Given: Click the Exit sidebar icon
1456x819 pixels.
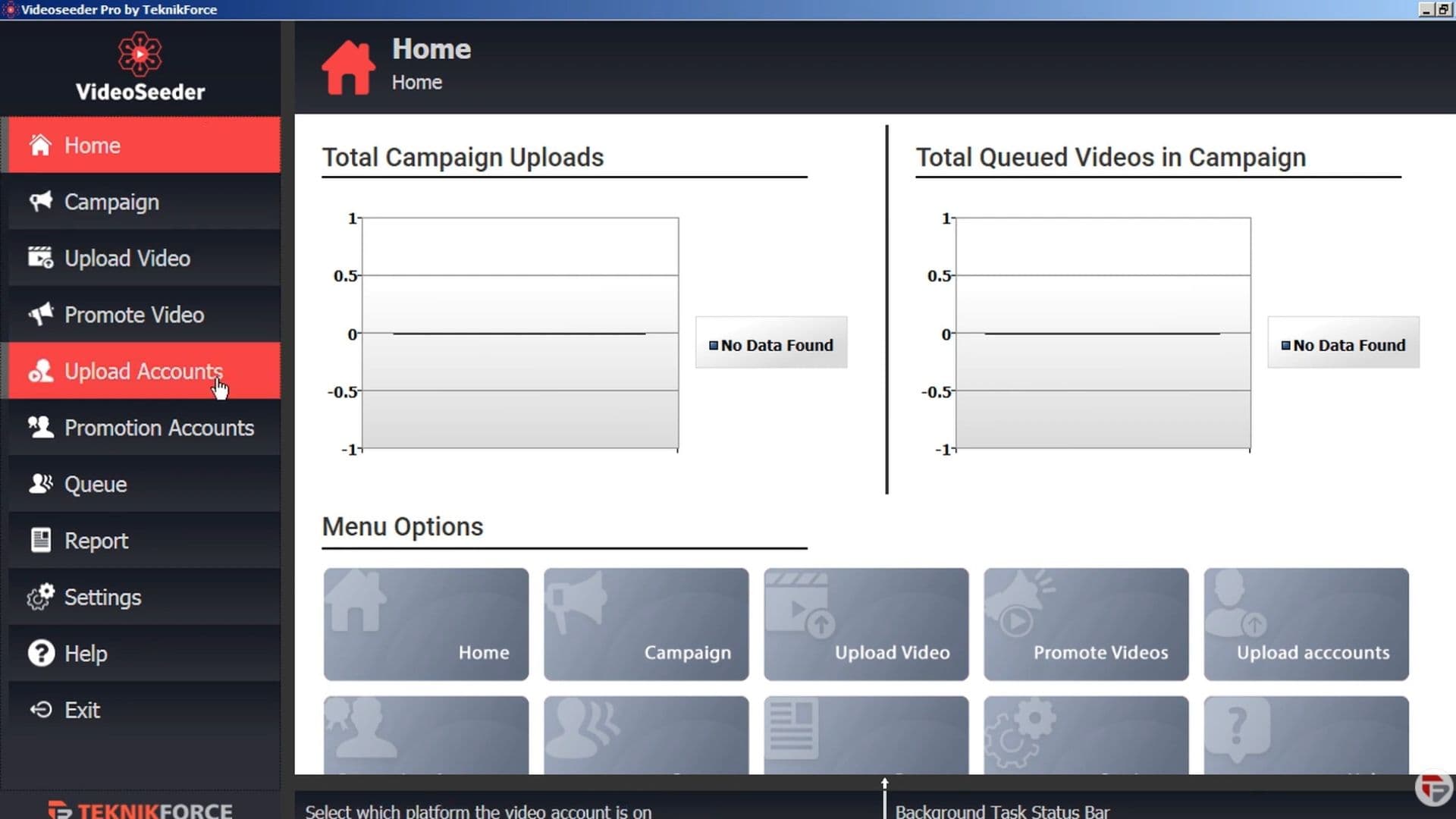Looking at the screenshot, I should [x=39, y=710].
